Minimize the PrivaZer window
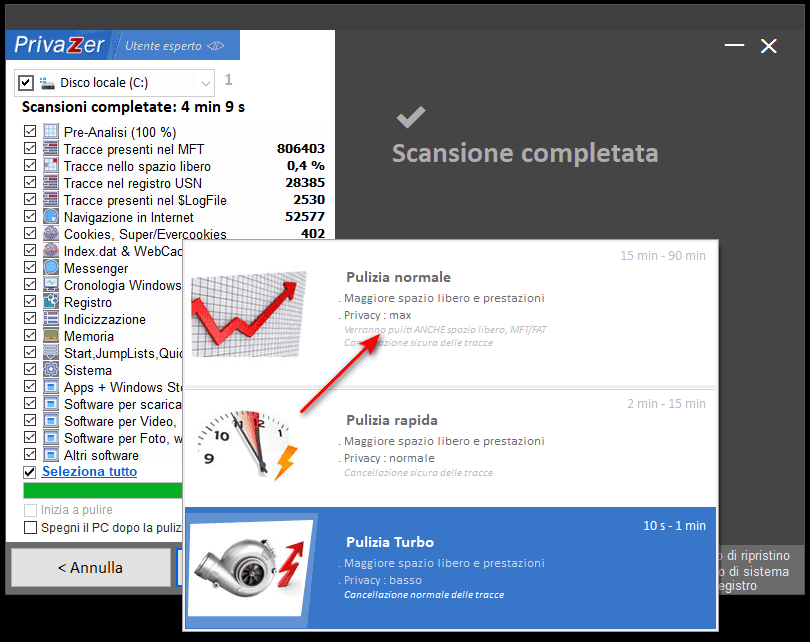The image size is (810, 642). tap(734, 45)
